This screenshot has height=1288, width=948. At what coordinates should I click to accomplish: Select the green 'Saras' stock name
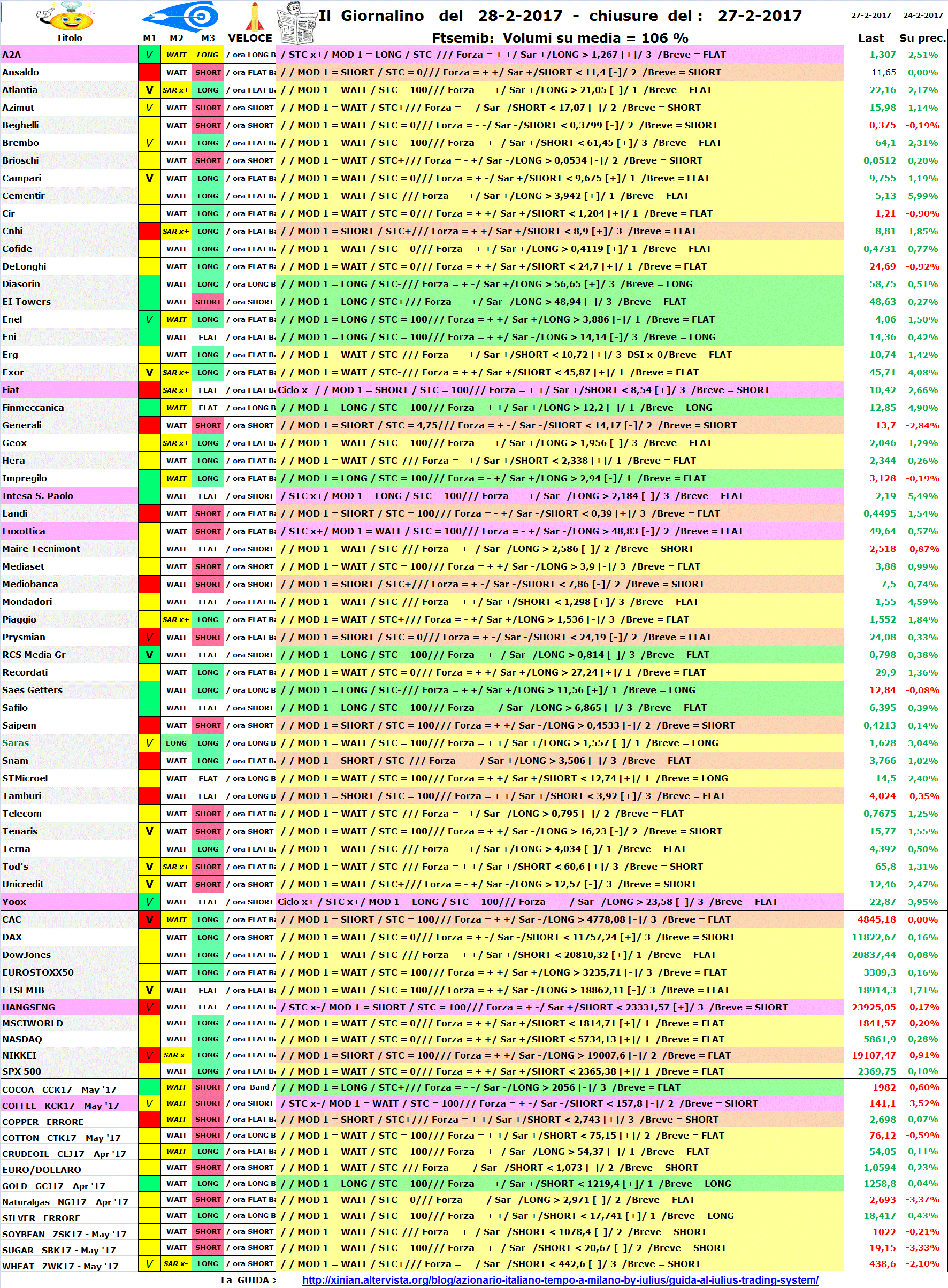[16, 743]
